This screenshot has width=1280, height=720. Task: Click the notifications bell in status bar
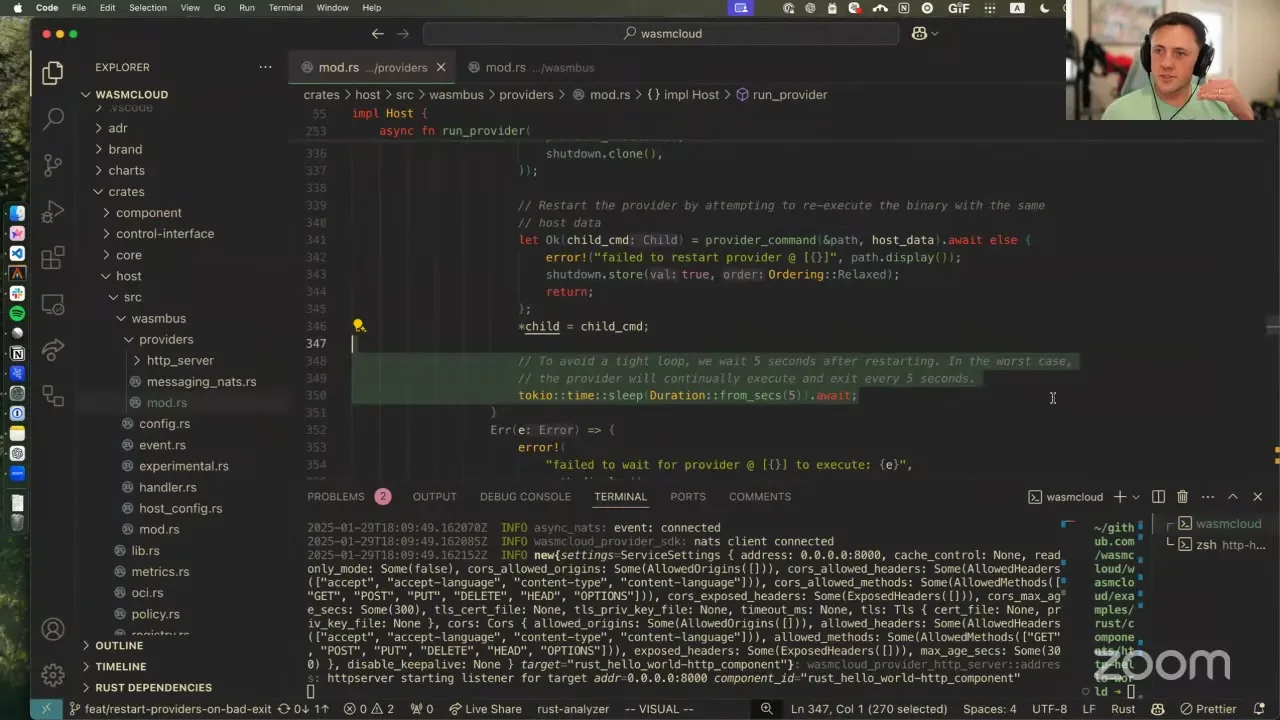coord(1260,709)
